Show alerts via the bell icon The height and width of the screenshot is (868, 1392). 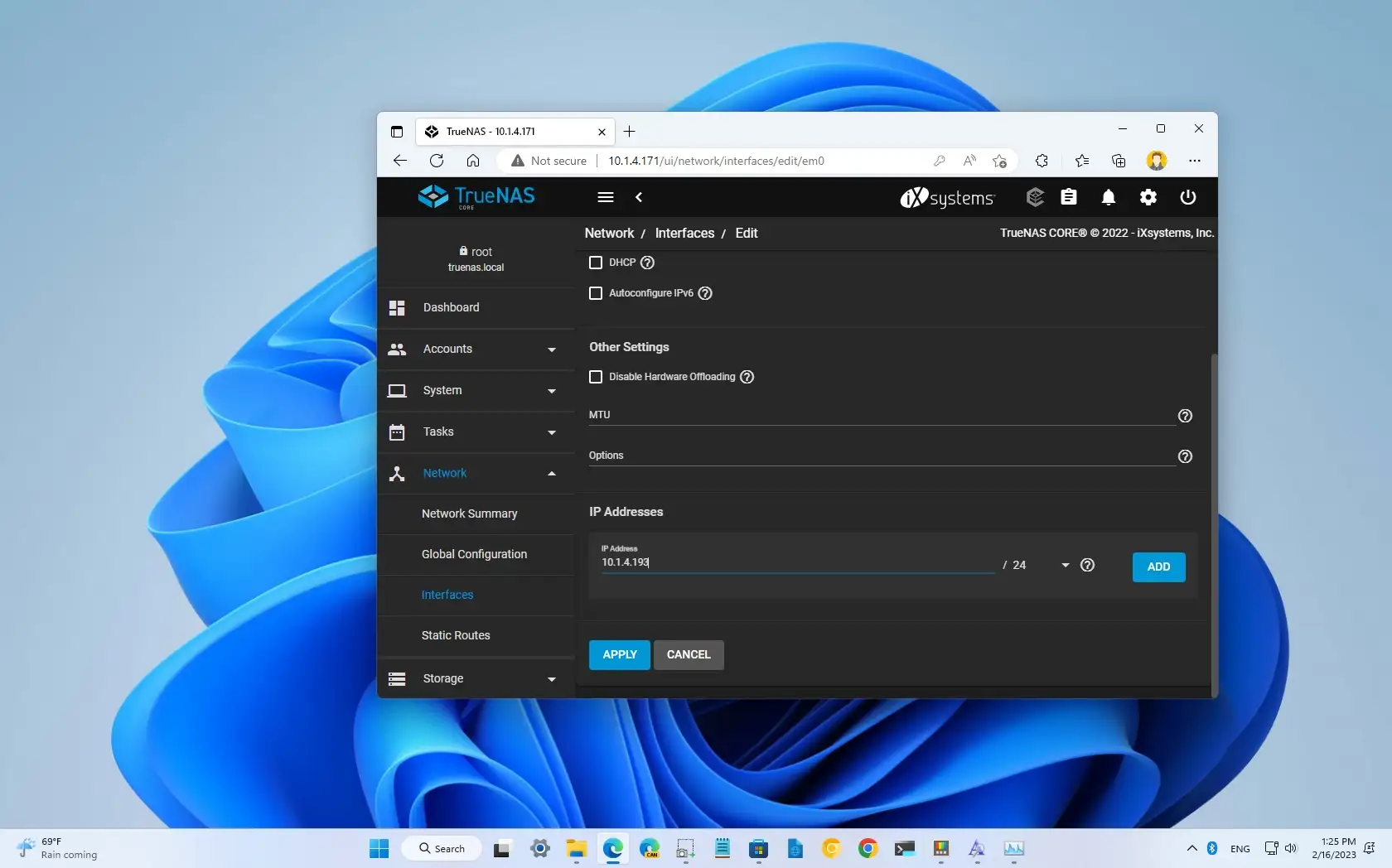point(1109,197)
